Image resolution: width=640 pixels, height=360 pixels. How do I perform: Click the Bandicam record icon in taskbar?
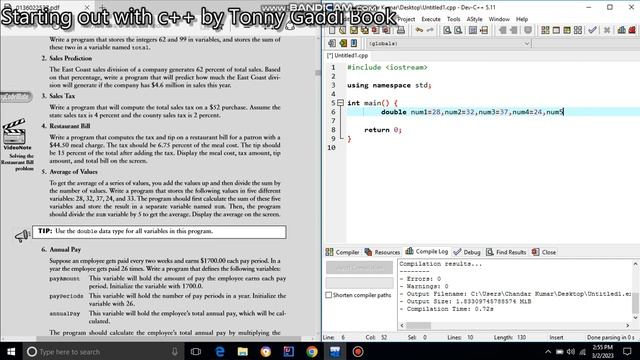[358, 351]
